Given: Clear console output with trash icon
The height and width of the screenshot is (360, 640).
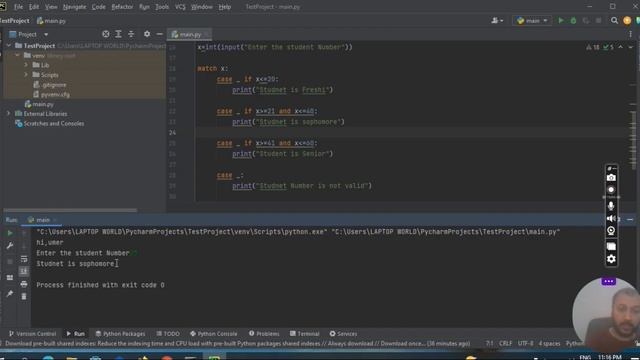Looking at the screenshot, I should (24, 296).
